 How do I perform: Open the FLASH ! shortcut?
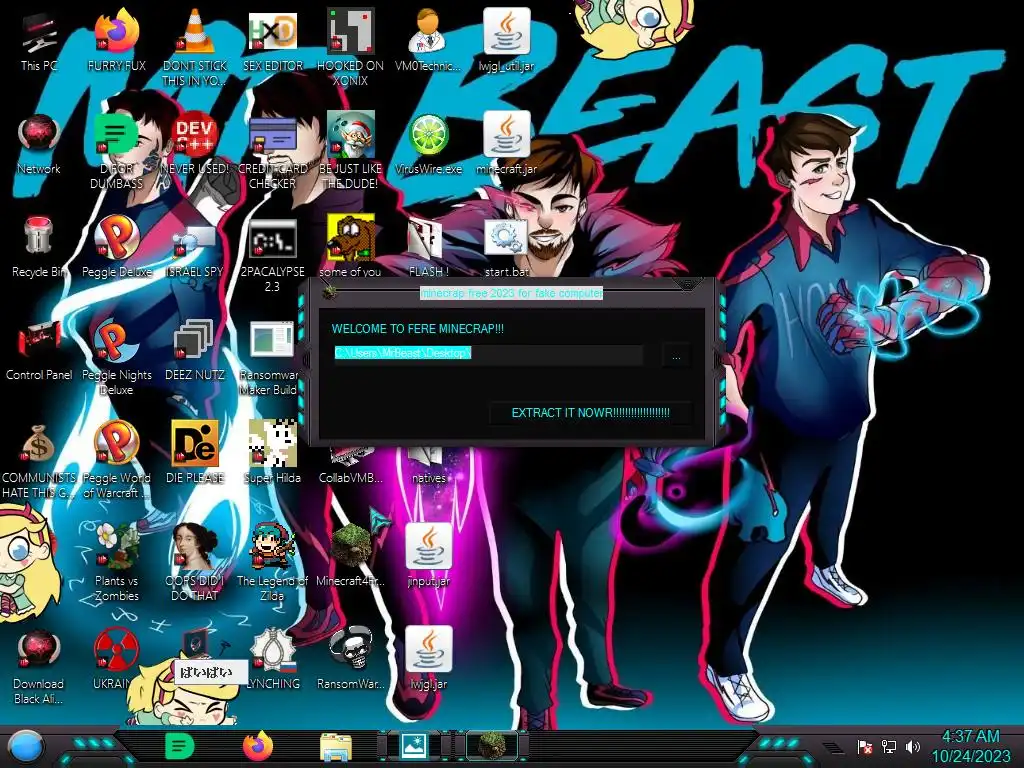pos(428,247)
